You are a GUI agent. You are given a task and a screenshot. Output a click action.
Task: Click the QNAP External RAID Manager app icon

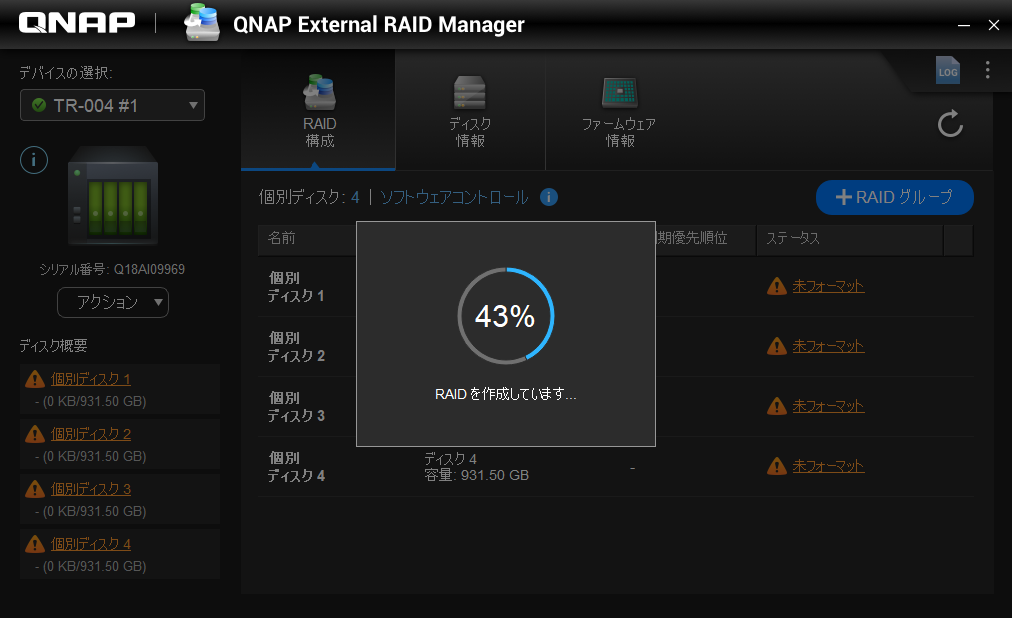[203, 24]
